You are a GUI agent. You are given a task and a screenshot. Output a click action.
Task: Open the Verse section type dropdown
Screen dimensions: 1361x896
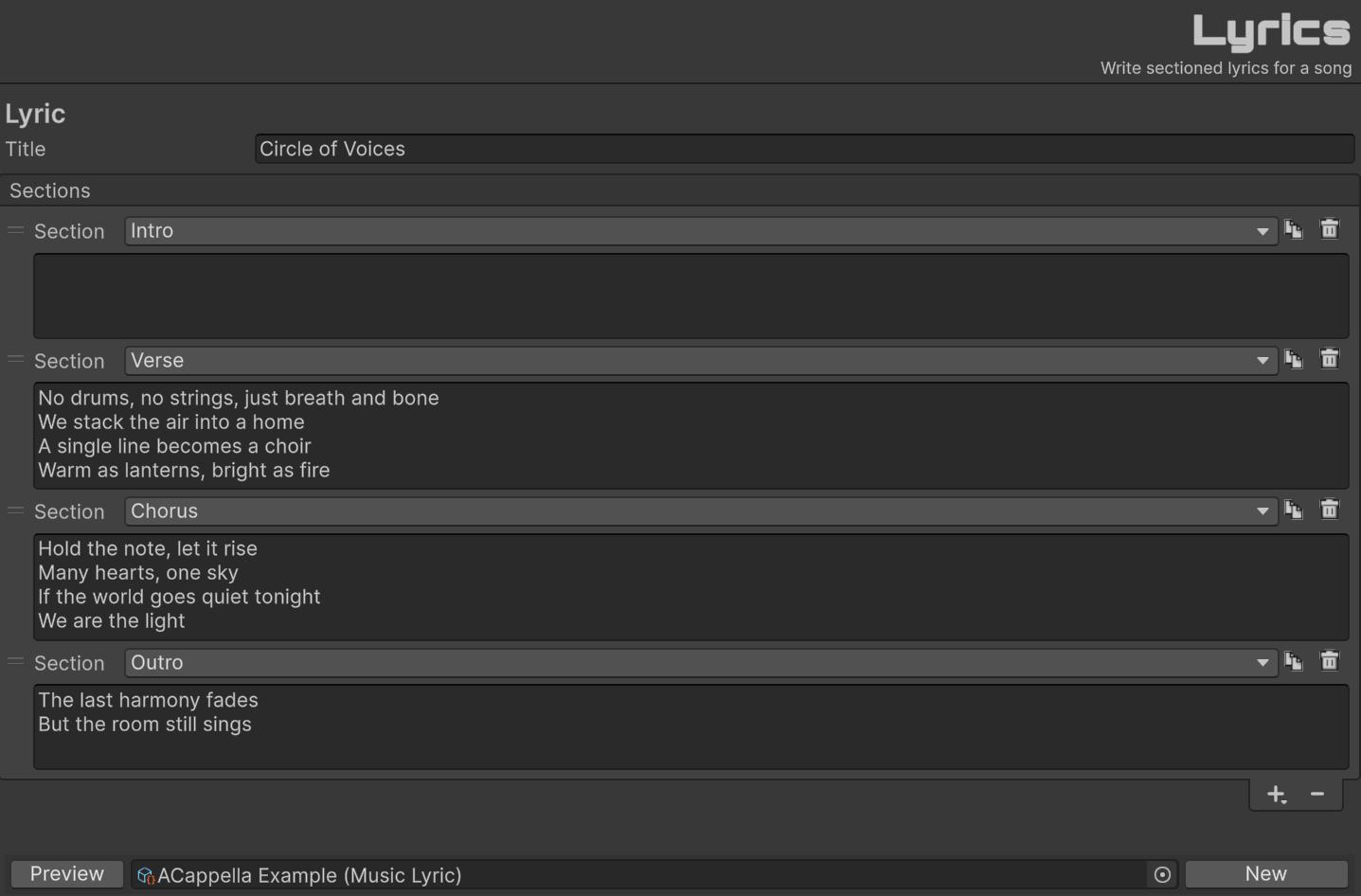pyautogui.click(x=701, y=361)
